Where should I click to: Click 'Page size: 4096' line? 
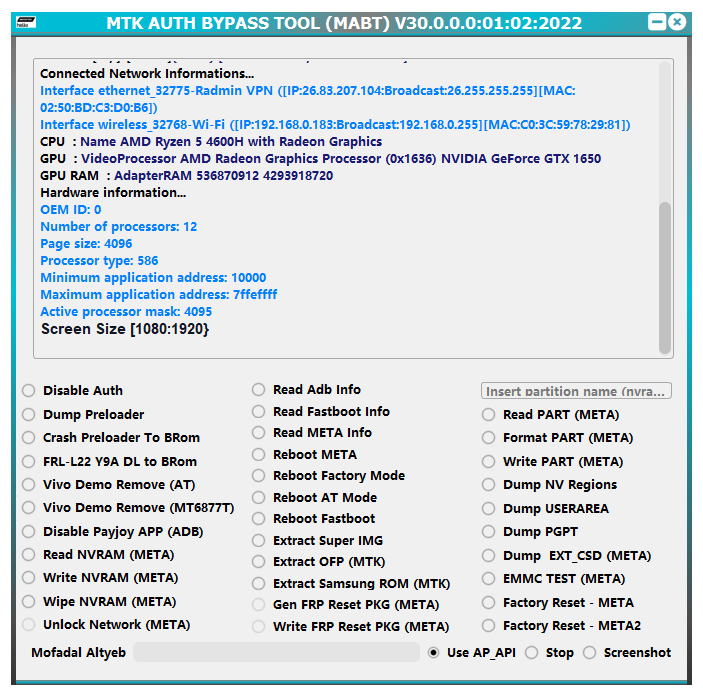(86, 244)
